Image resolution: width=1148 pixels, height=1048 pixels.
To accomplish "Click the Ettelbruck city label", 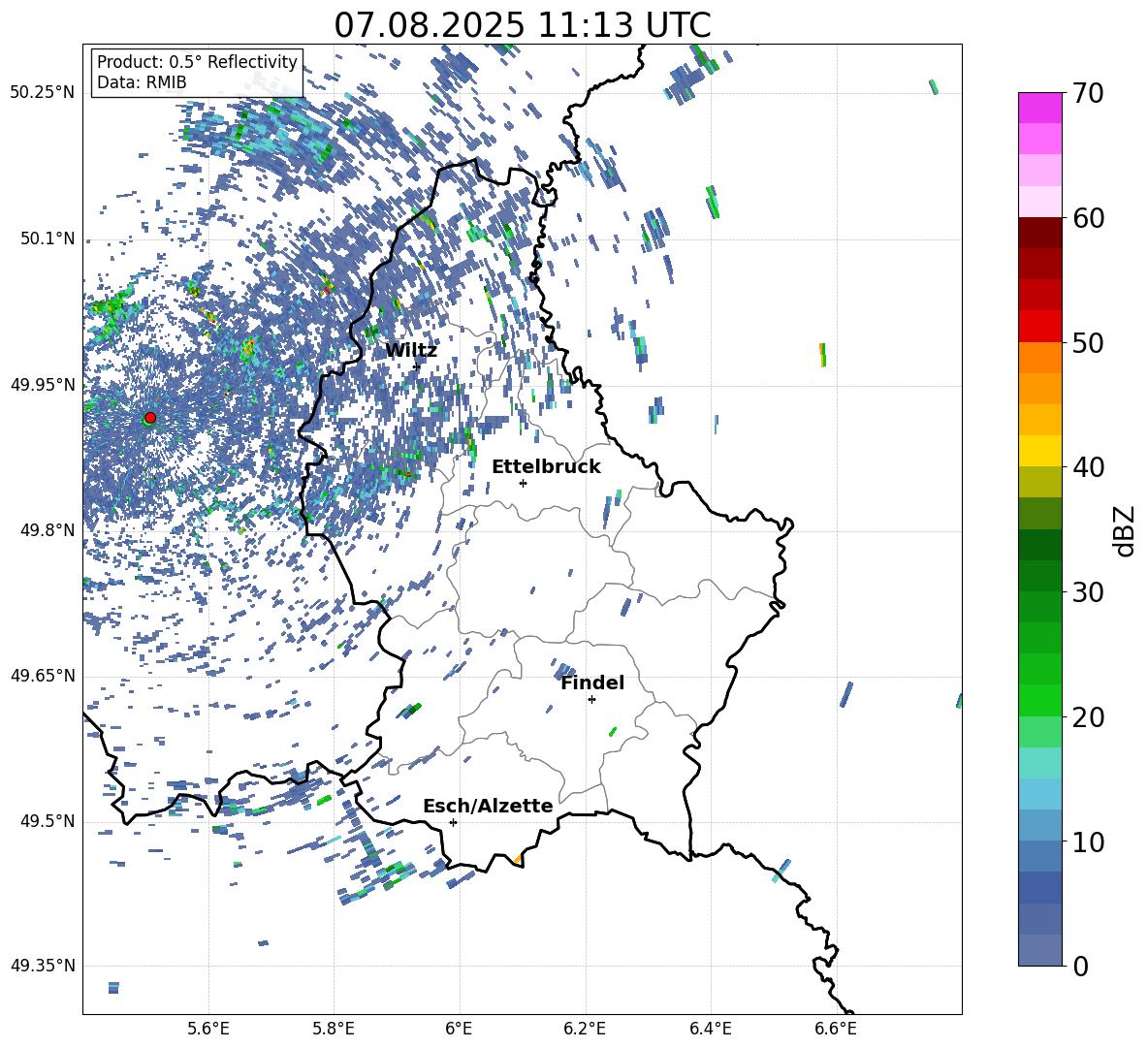I will (546, 467).
